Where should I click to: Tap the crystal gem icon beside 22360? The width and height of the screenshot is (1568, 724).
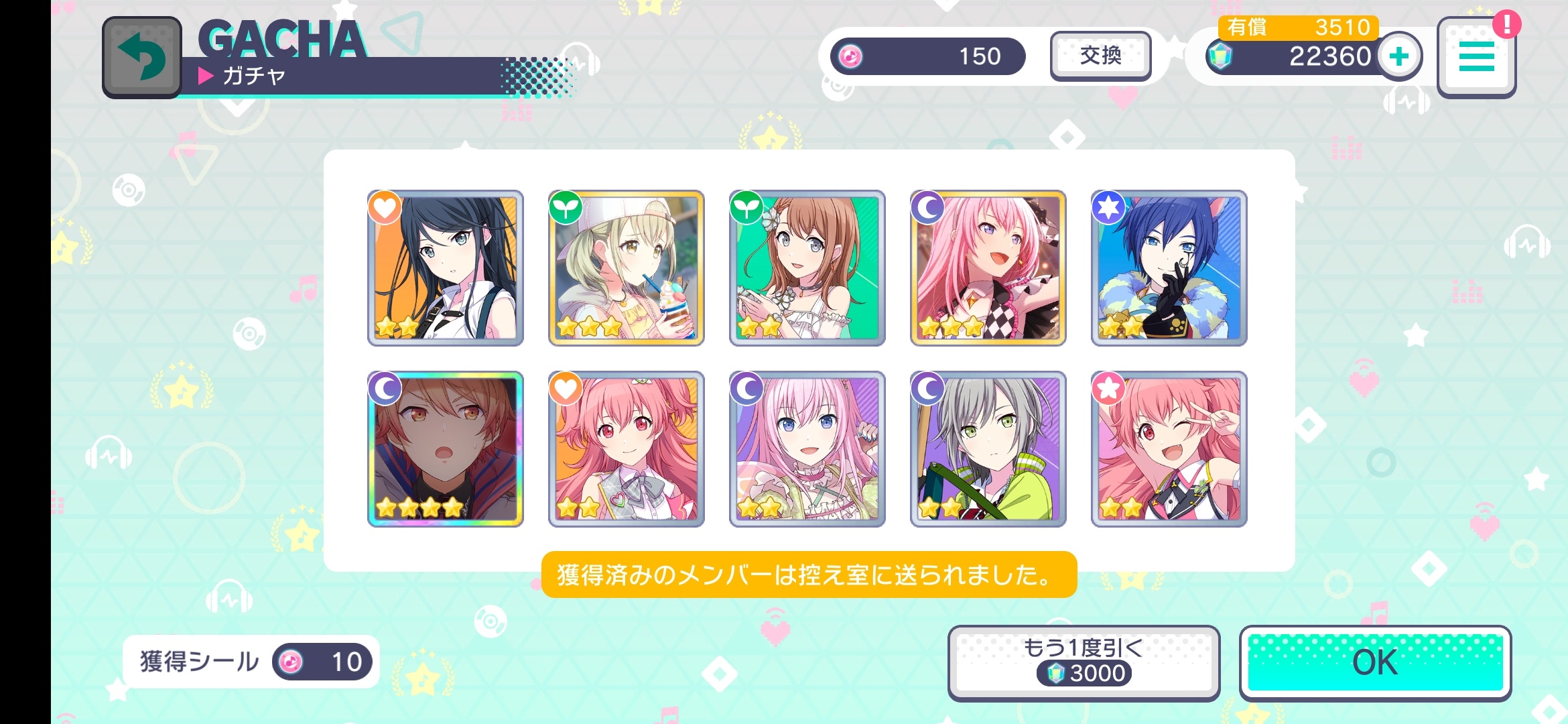pyautogui.click(x=1219, y=56)
